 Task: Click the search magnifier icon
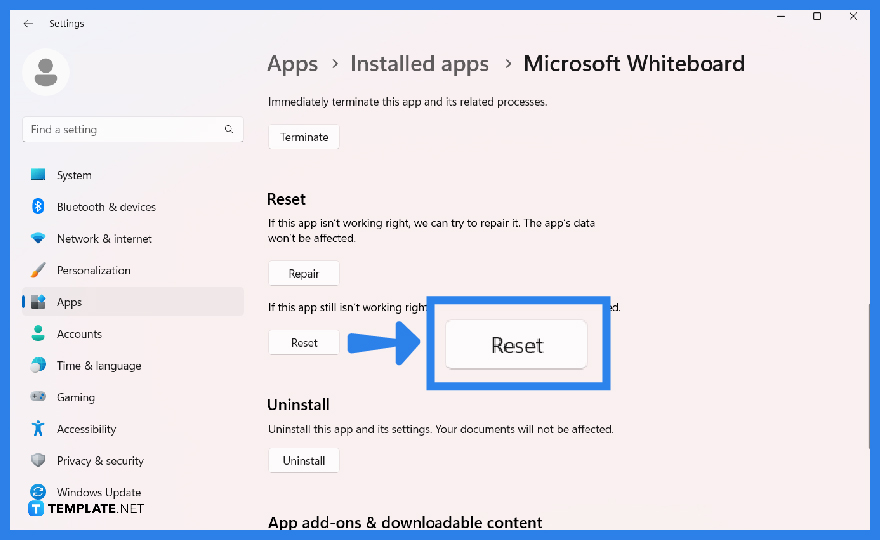click(228, 129)
